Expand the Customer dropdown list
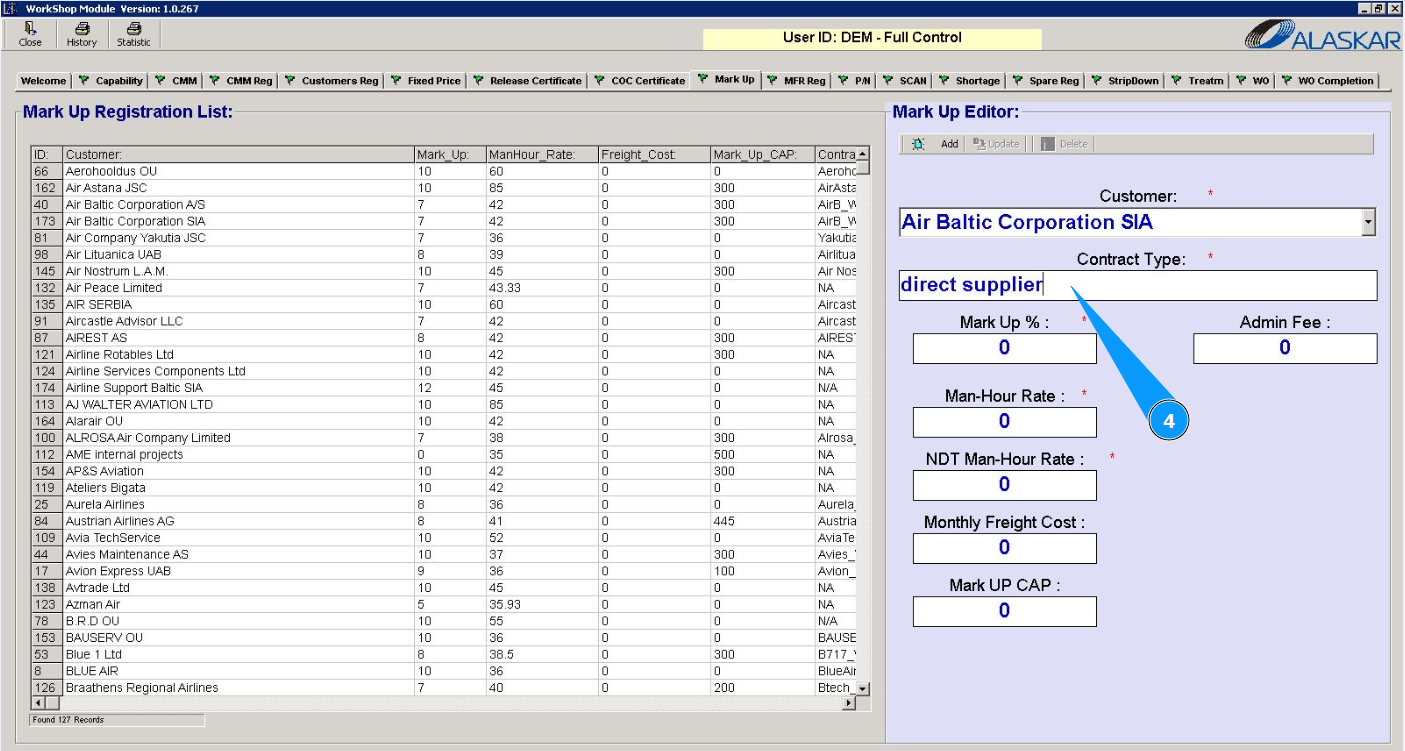 1368,223
